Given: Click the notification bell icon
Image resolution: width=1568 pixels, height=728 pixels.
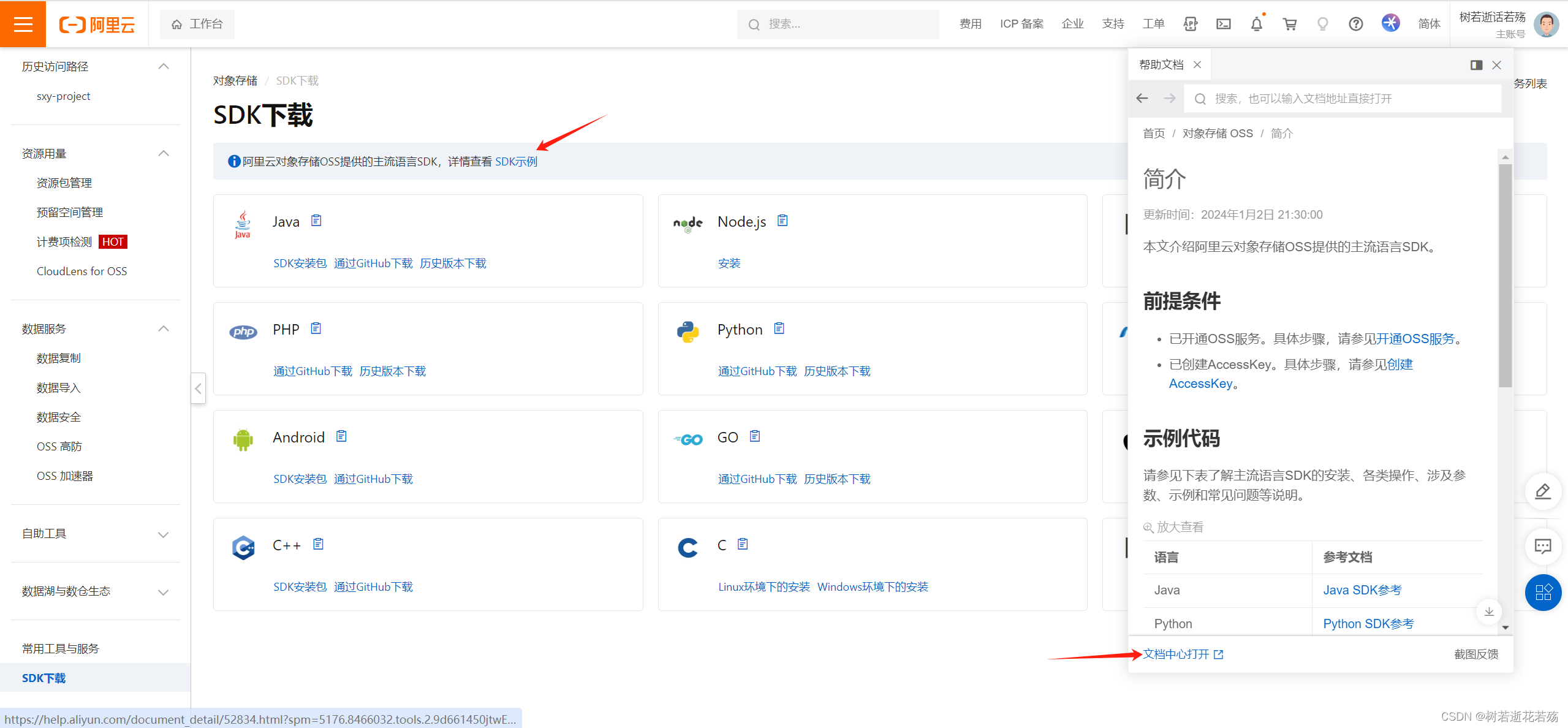Looking at the screenshot, I should tap(1256, 24).
